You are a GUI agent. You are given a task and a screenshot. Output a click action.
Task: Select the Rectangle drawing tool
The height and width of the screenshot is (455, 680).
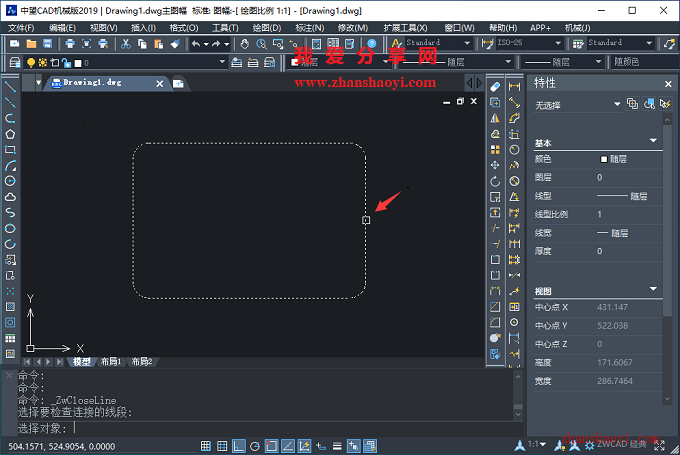click(10, 150)
